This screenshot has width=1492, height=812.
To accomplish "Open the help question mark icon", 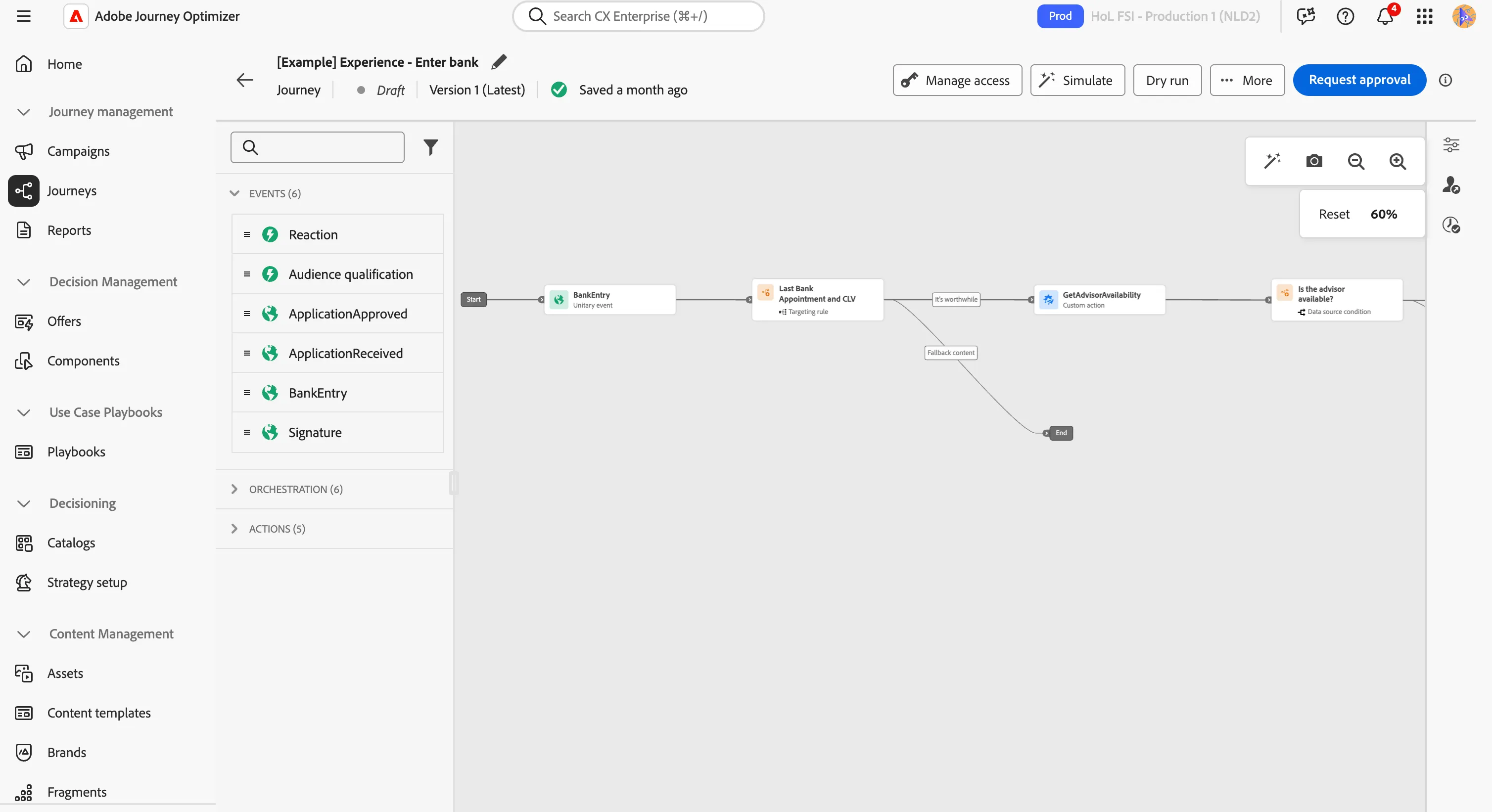I will pyautogui.click(x=1345, y=16).
